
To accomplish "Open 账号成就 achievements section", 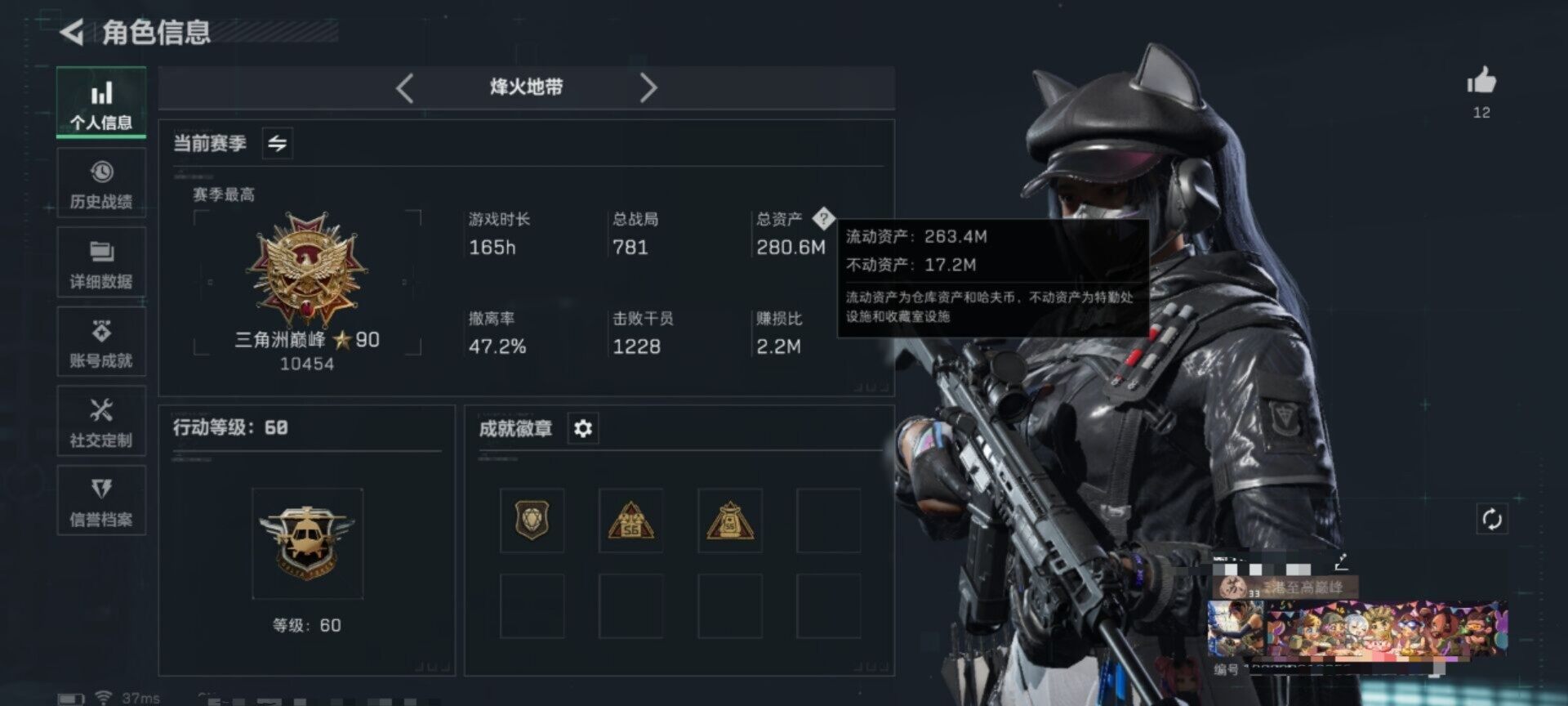I will [x=101, y=342].
